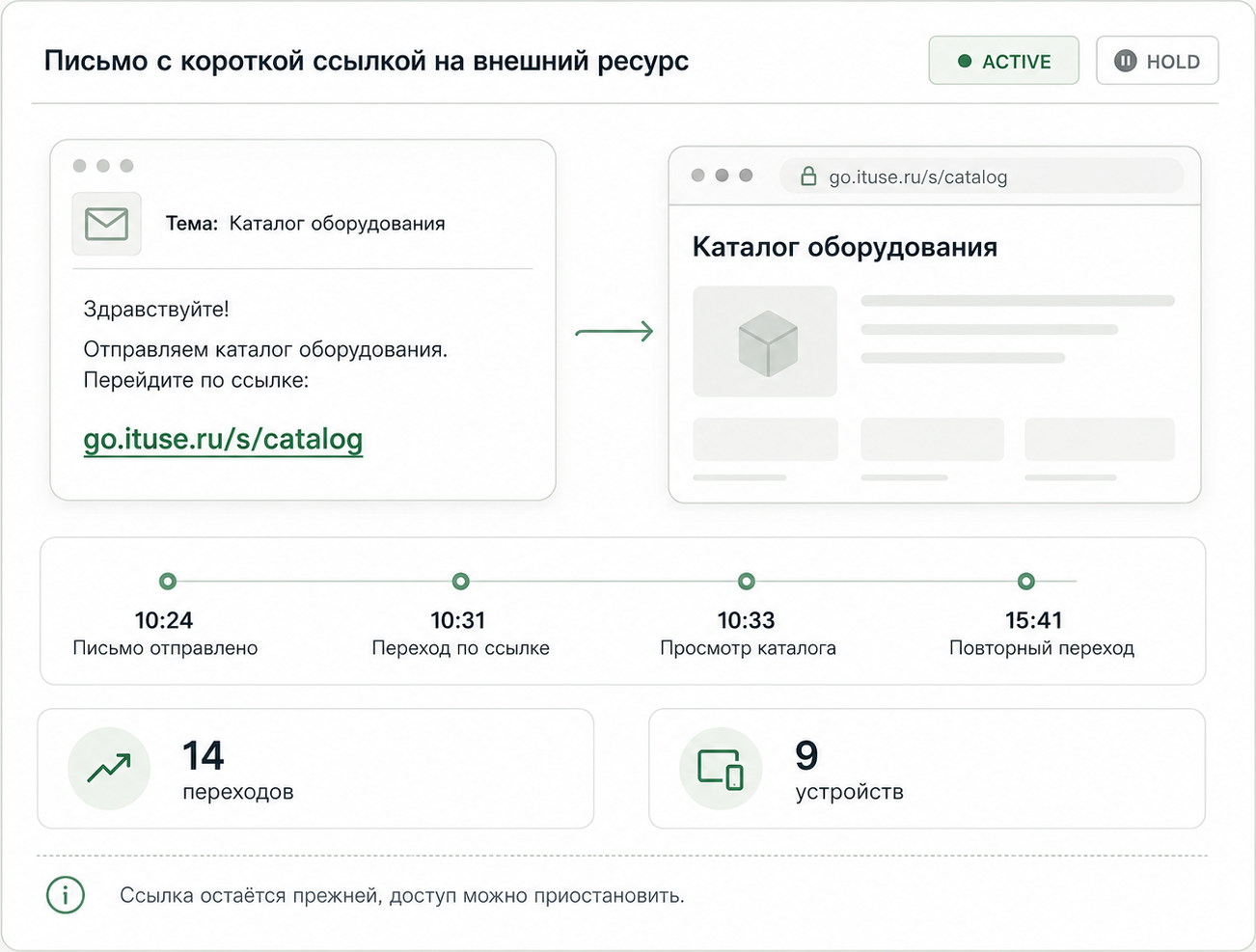The image size is (1256, 952).
Task: Click the "Каталог оборудования" heading in browser
Action: 845,247
